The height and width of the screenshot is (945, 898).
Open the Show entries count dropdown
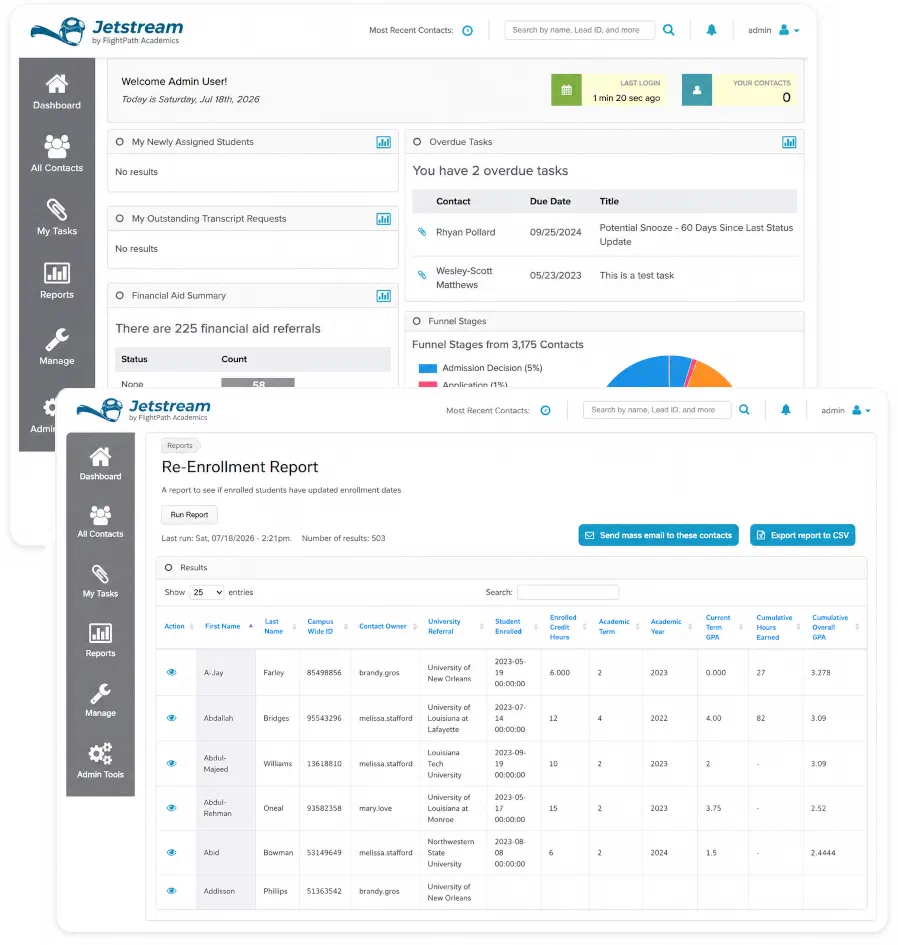207,592
